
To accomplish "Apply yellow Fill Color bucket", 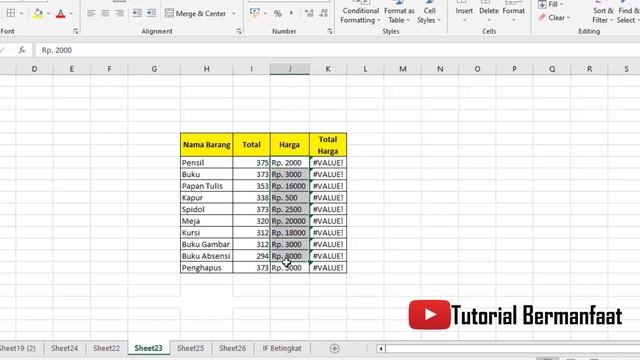I will pos(38,13).
